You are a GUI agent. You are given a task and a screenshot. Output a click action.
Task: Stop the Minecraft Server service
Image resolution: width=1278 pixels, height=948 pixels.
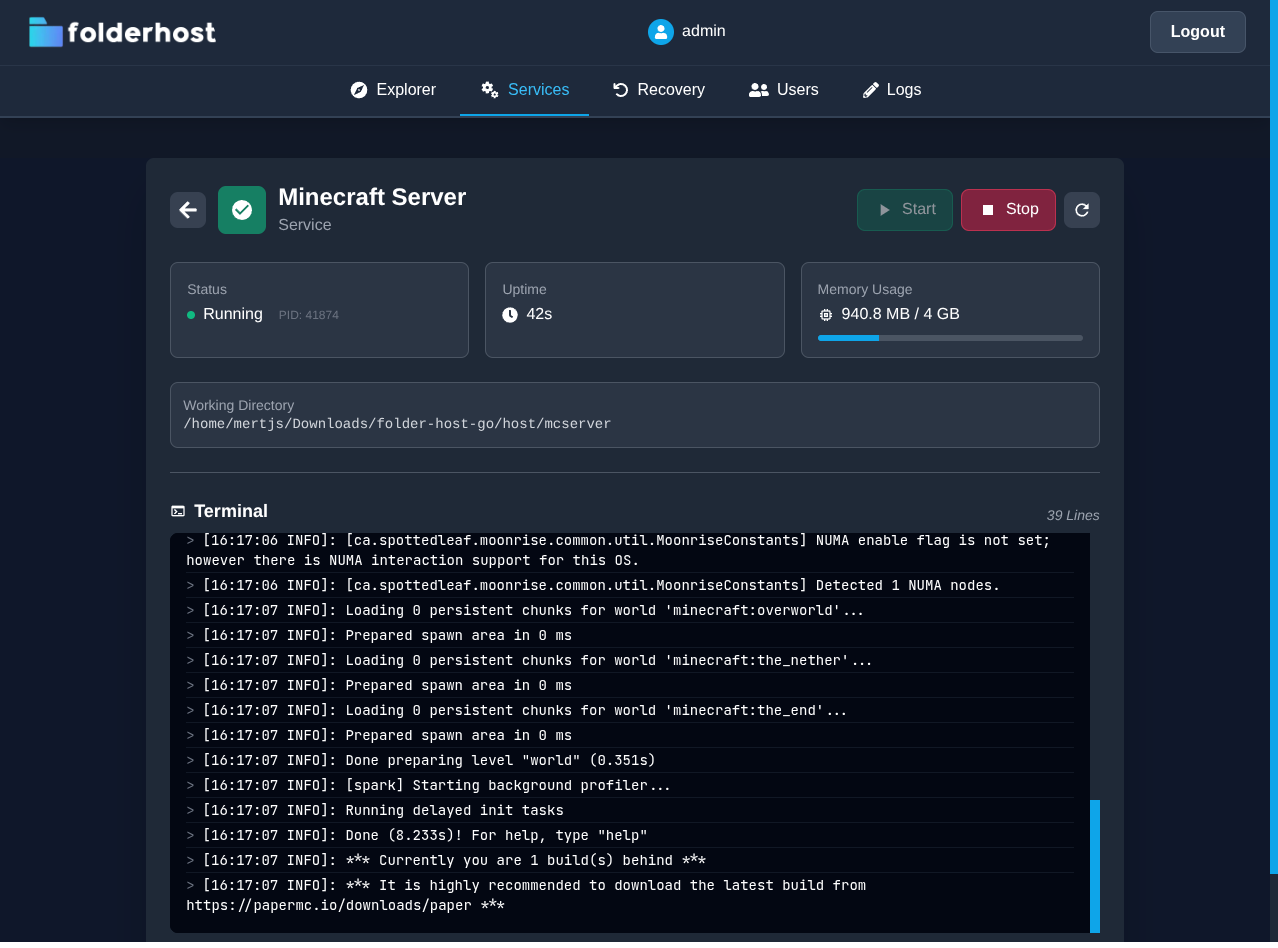click(x=1007, y=210)
